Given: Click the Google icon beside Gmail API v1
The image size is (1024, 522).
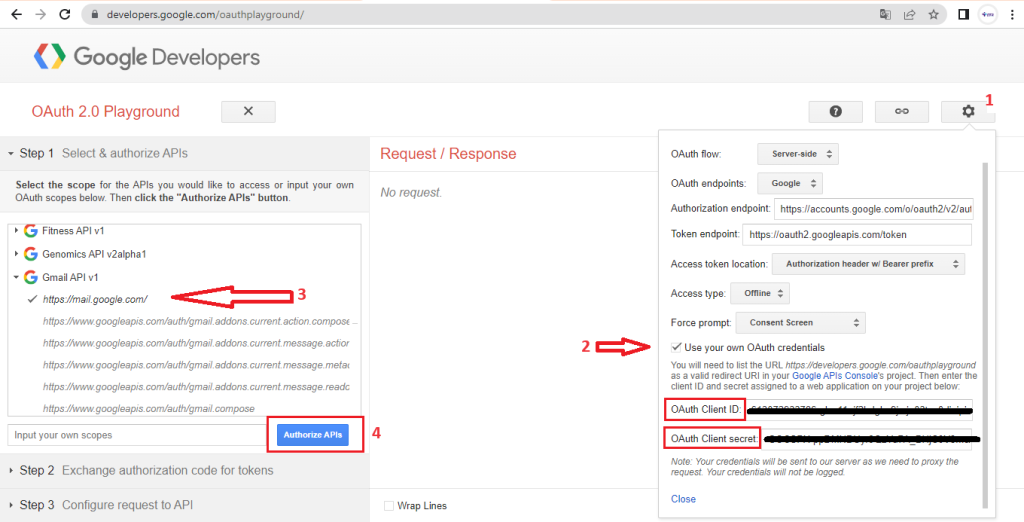Looking at the screenshot, I should 31,277.
